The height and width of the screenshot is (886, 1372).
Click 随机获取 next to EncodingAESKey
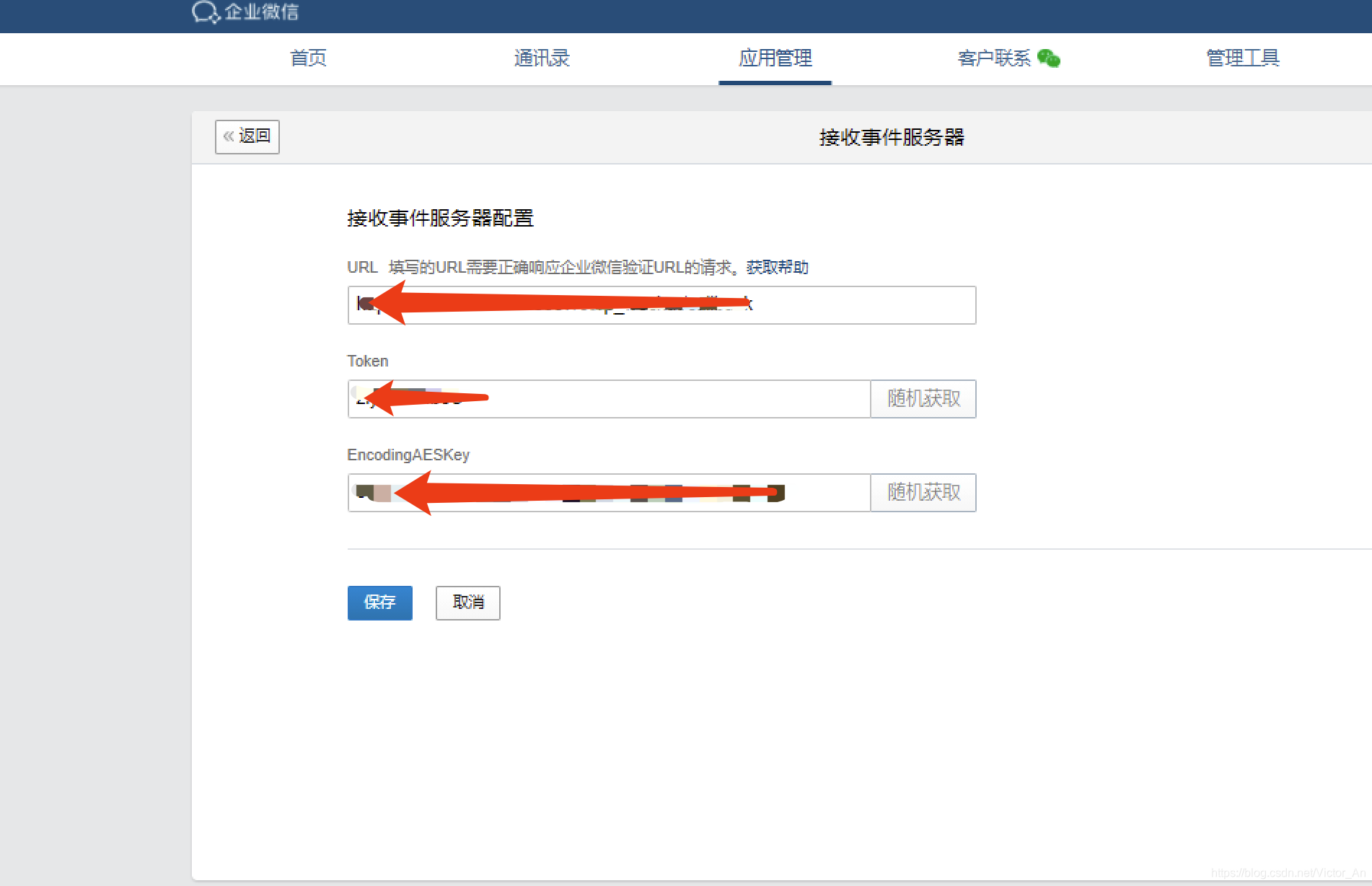click(923, 493)
